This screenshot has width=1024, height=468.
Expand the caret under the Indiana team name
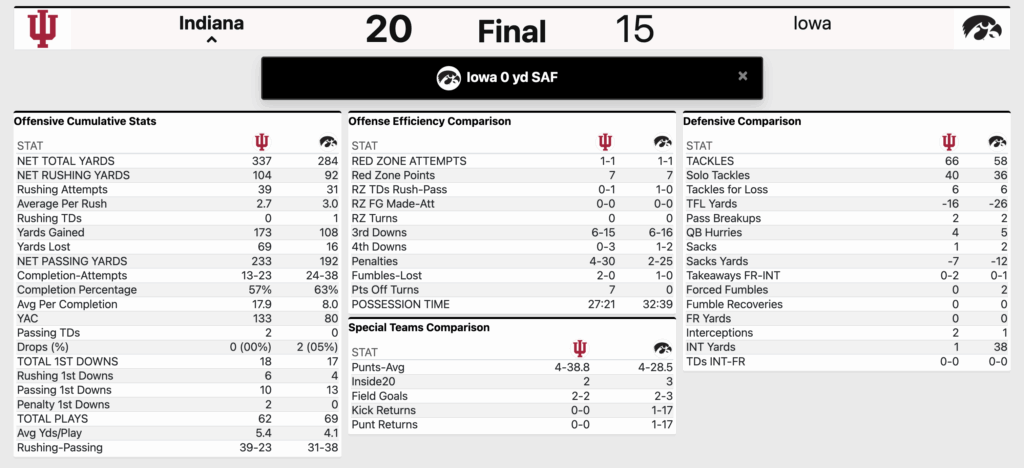(x=211, y=40)
